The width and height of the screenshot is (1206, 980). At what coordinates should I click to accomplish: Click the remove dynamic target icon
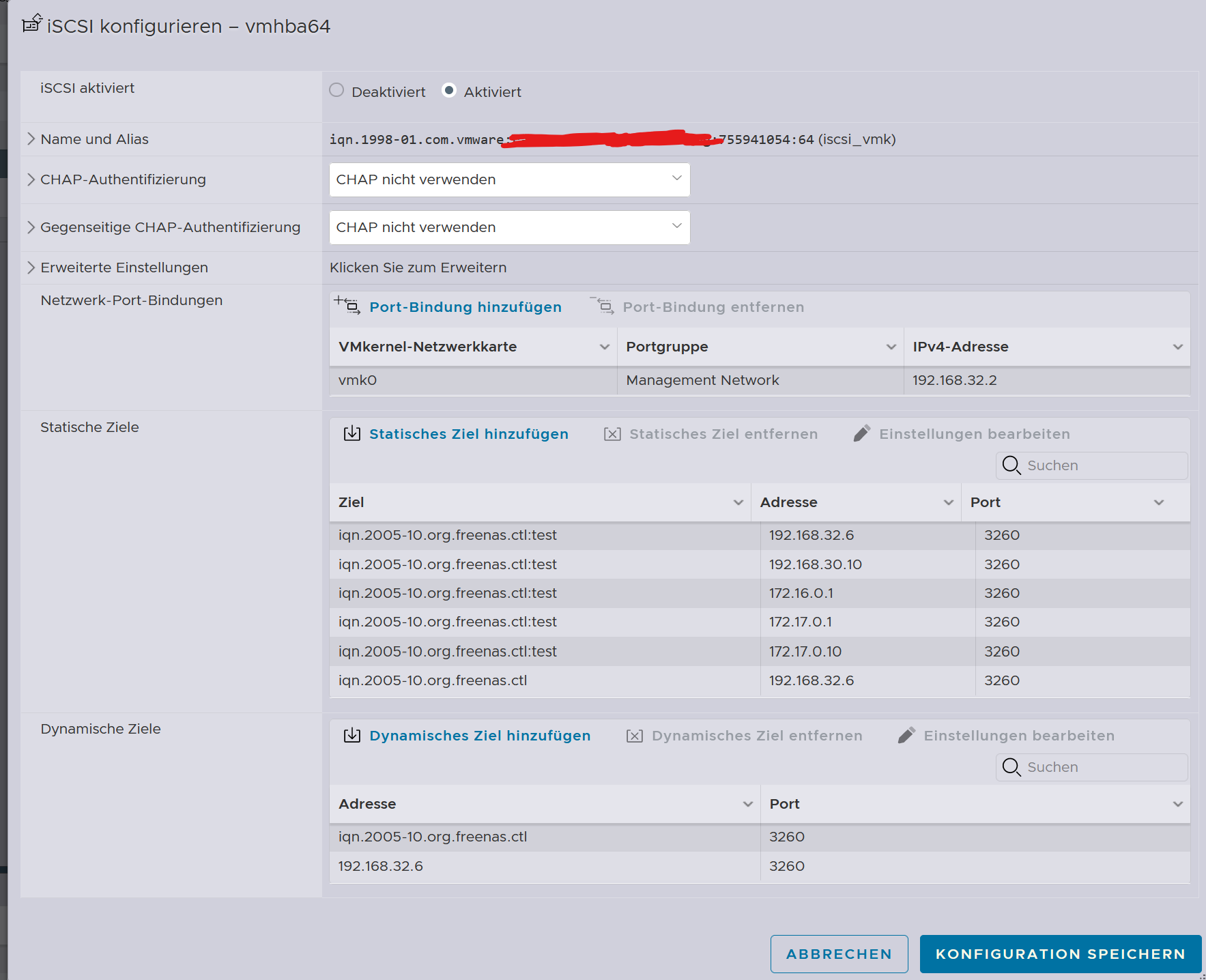coord(635,736)
